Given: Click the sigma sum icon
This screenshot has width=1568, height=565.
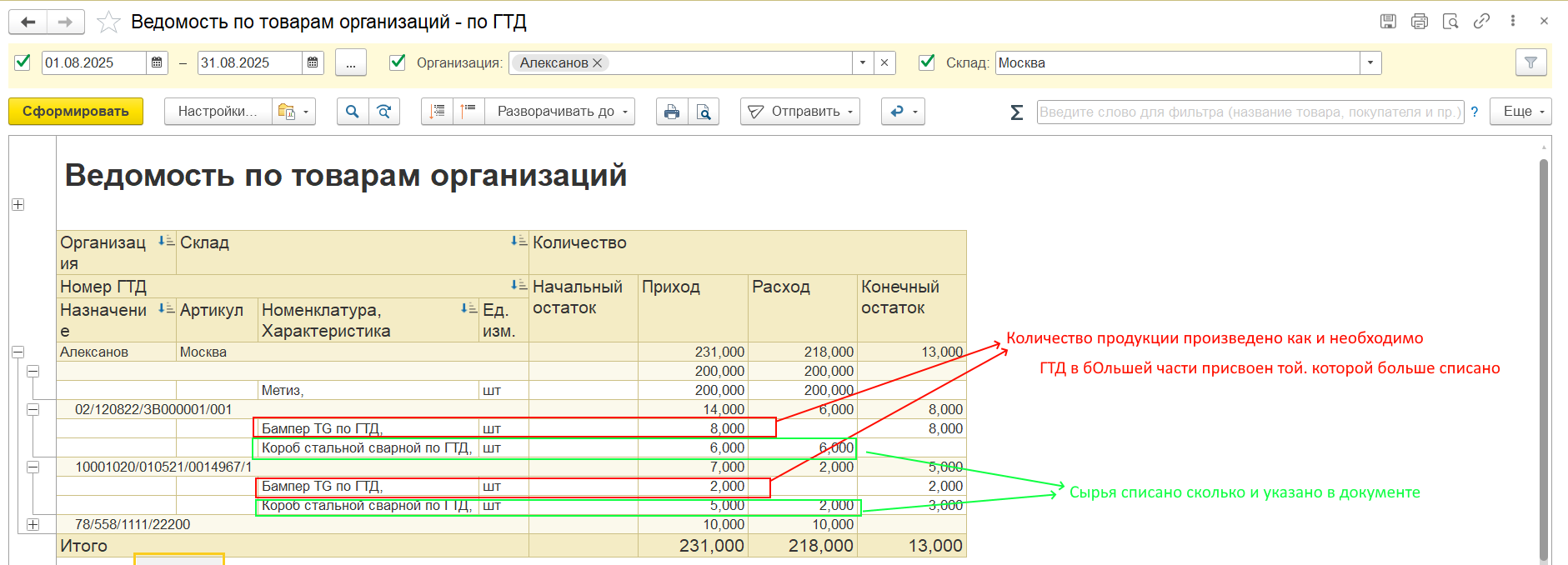Looking at the screenshot, I should pyautogui.click(x=1017, y=112).
